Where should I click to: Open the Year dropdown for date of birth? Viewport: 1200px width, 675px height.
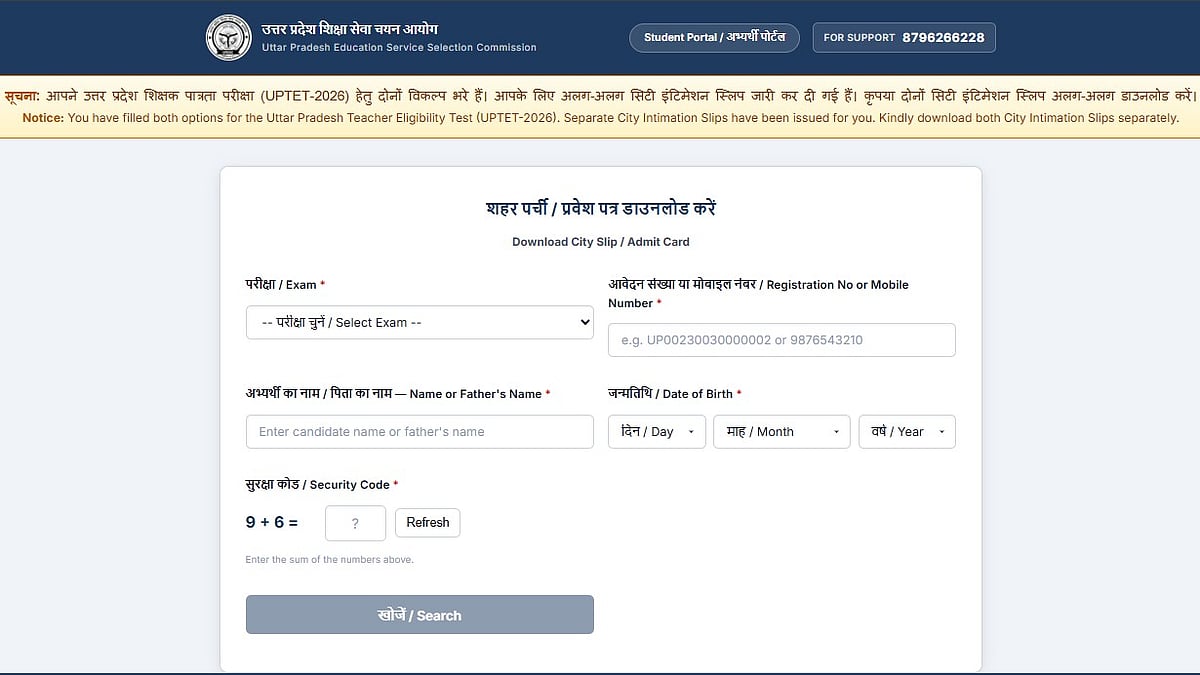[907, 432]
